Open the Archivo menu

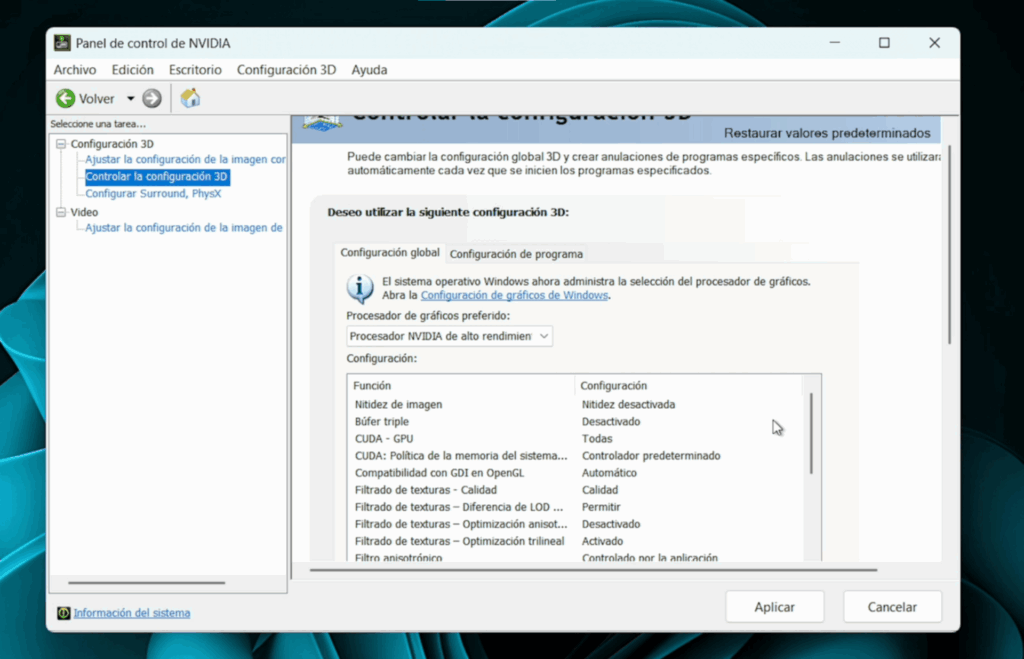pyautogui.click(x=74, y=70)
